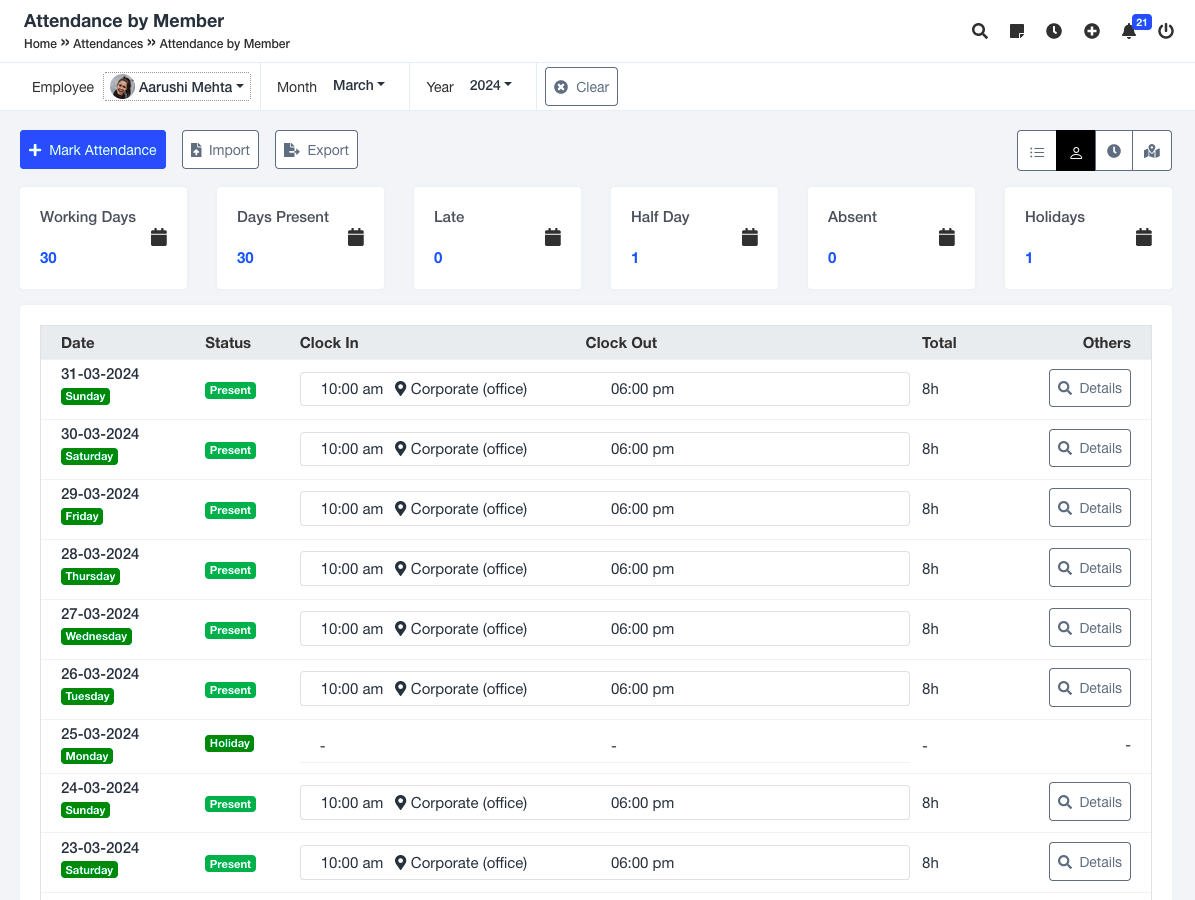The height and width of the screenshot is (900, 1195).
Task: Click the power logout icon
Action: point(1166,31)
